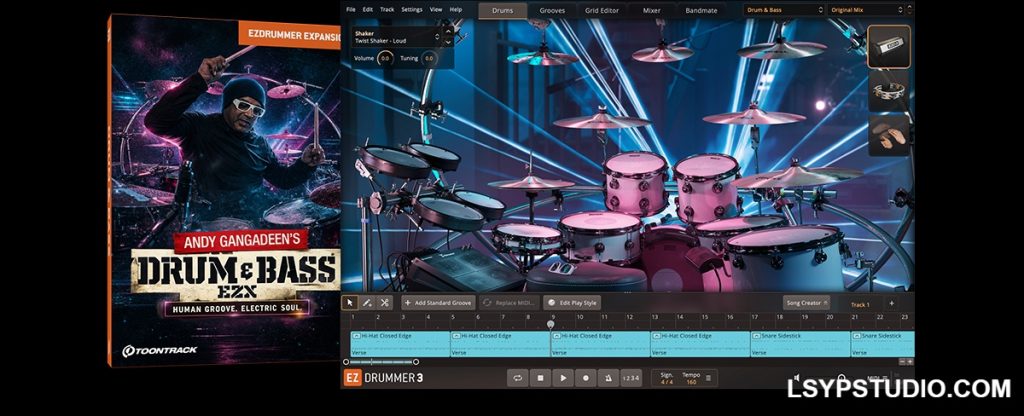
Task: Open the View menu
Action: coord(436,10)
